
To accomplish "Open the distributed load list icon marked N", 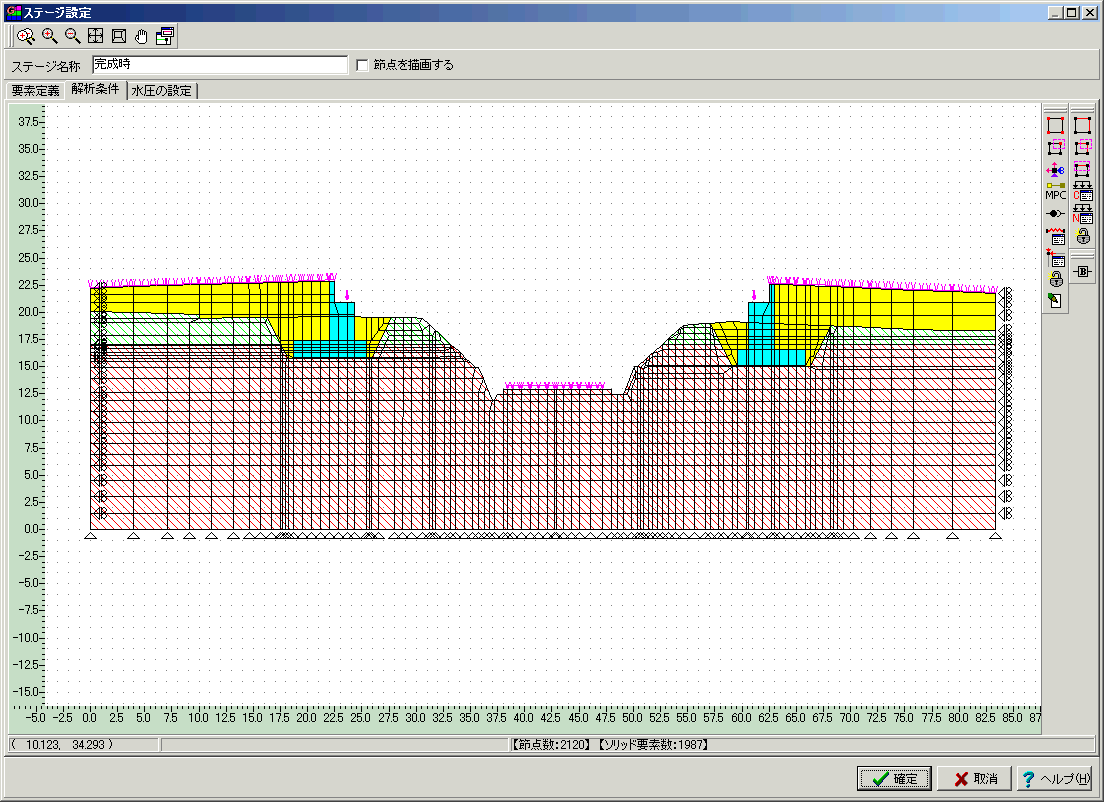I will click(1082, 213).
